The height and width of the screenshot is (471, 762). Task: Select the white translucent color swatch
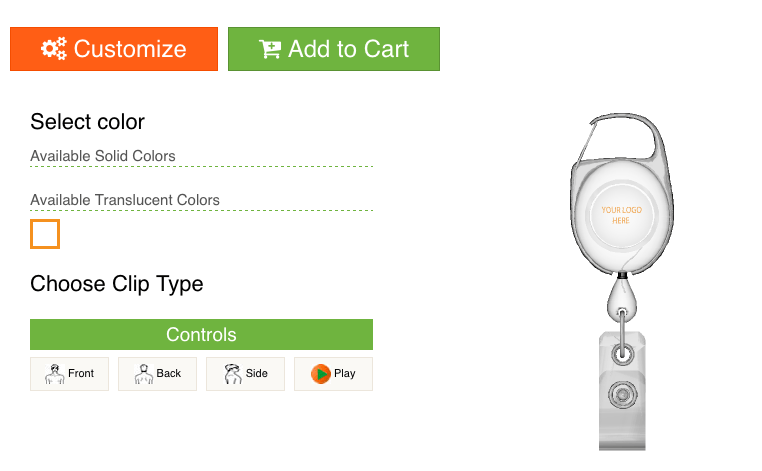click(45, 234)
